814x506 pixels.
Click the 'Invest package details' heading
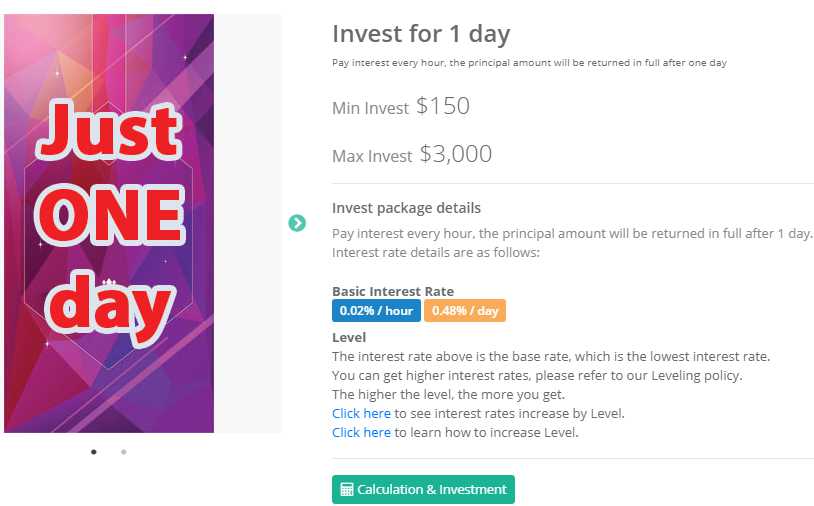tap(406, 208)
